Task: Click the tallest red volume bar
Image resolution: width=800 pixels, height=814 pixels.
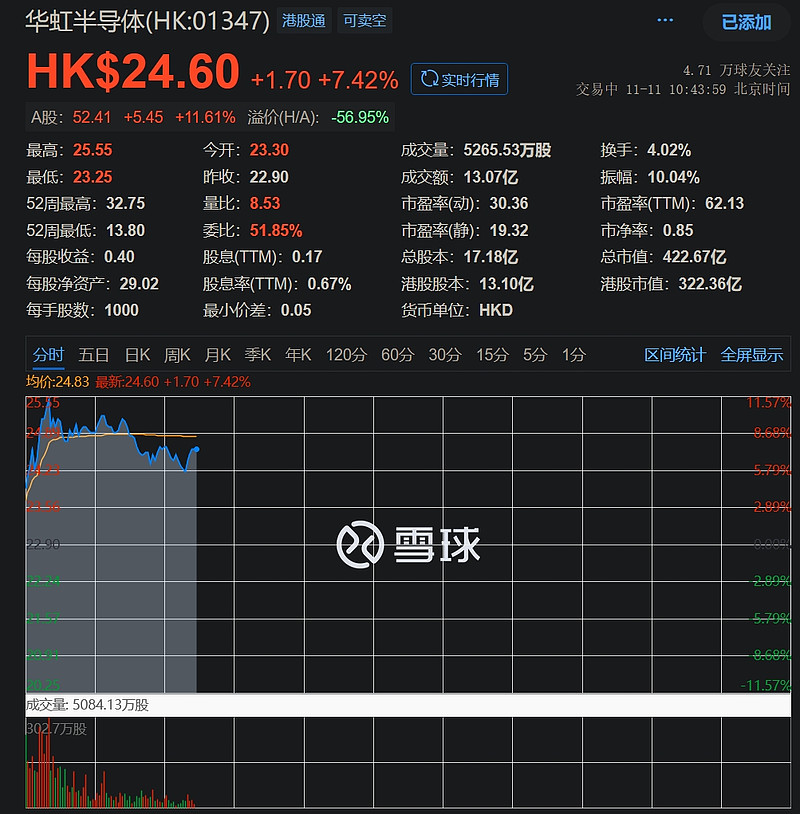Action: click(x=49, y=763)
